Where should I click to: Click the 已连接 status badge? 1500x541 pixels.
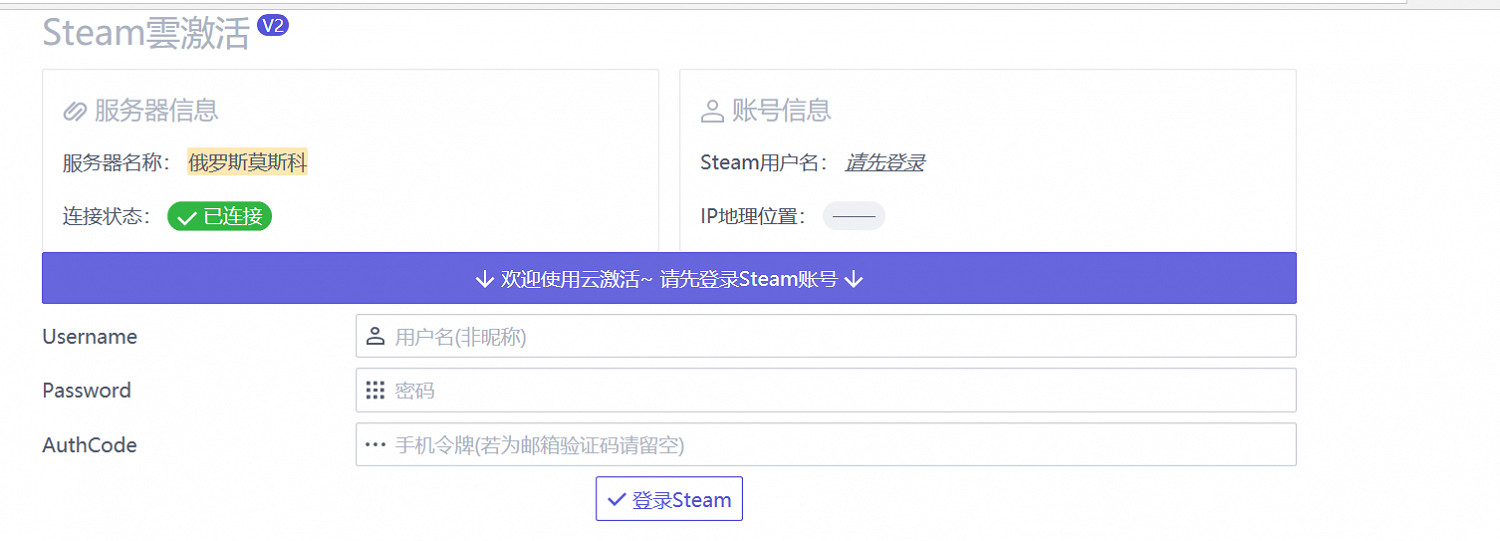(x=219, y=216)
